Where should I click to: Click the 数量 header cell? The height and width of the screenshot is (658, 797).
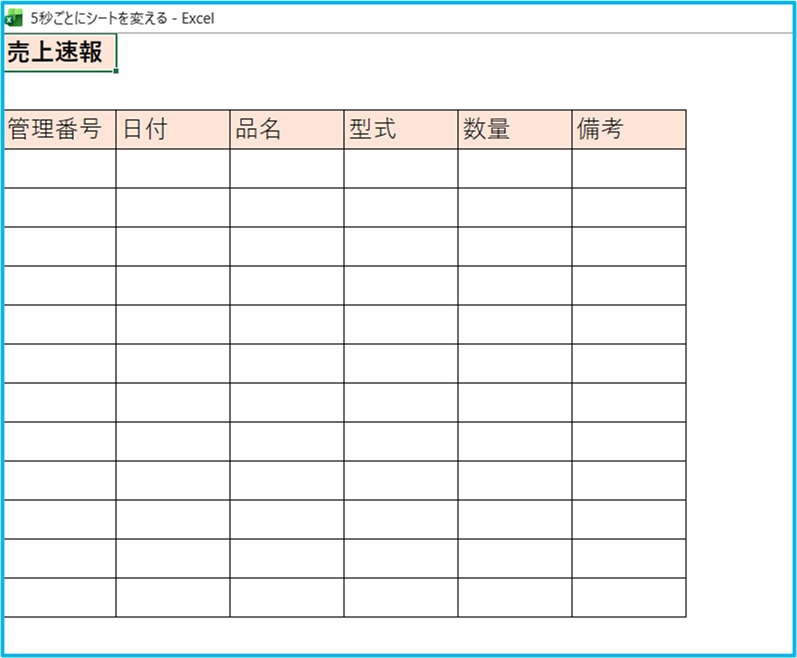tap(514, 130)
